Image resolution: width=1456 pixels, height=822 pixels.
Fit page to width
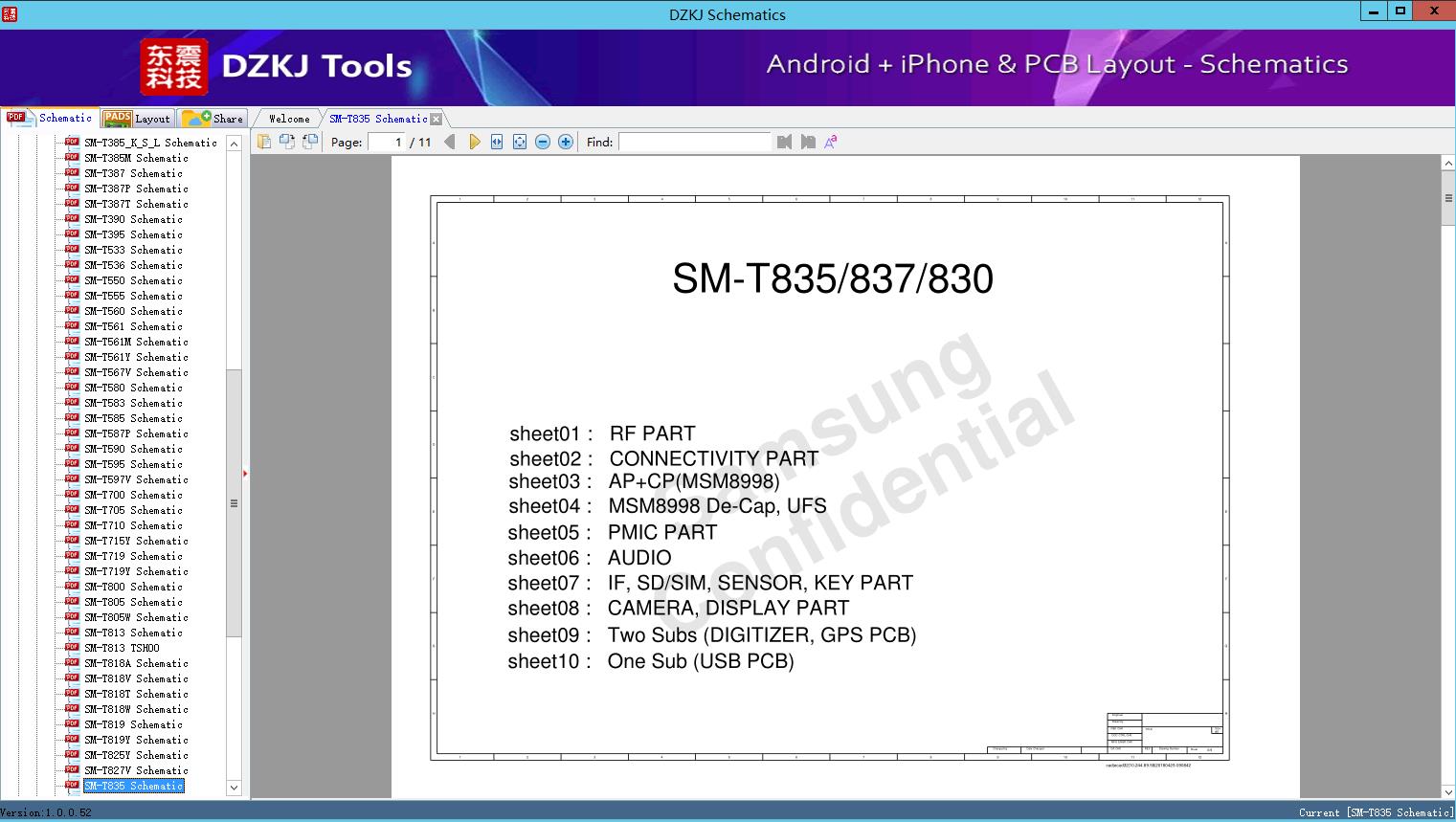[x=497, y=142]
